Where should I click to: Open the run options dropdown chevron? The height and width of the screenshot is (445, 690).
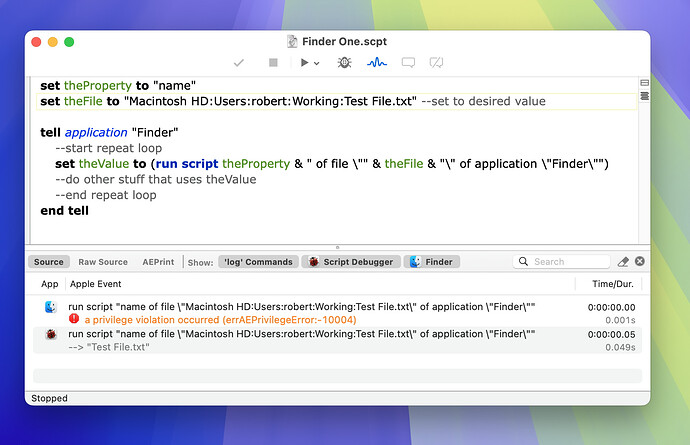316,63
